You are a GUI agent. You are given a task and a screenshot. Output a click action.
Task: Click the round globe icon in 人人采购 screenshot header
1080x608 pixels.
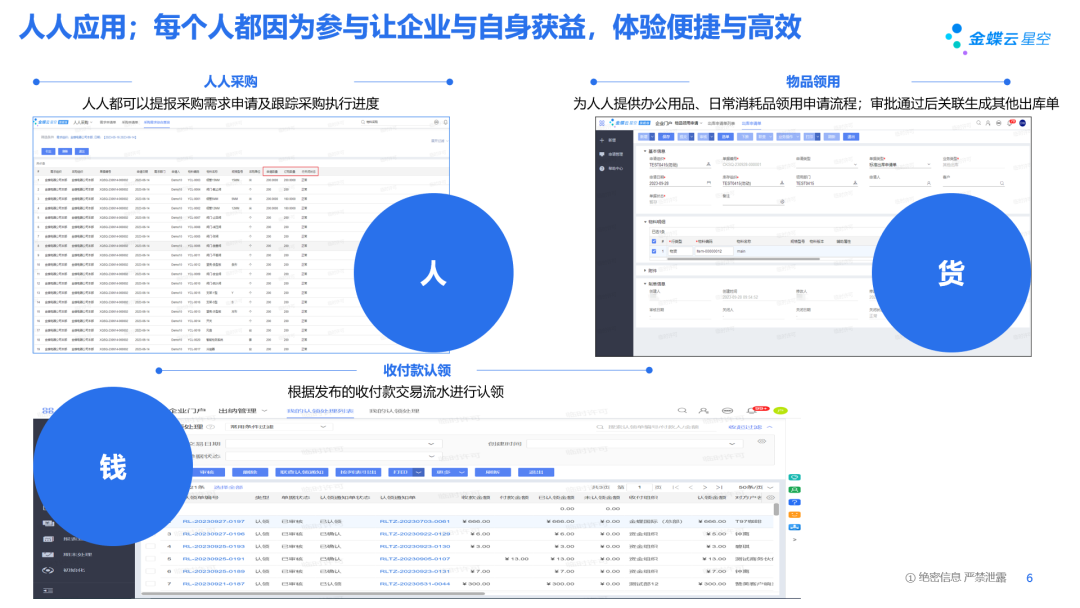point(437,122)
